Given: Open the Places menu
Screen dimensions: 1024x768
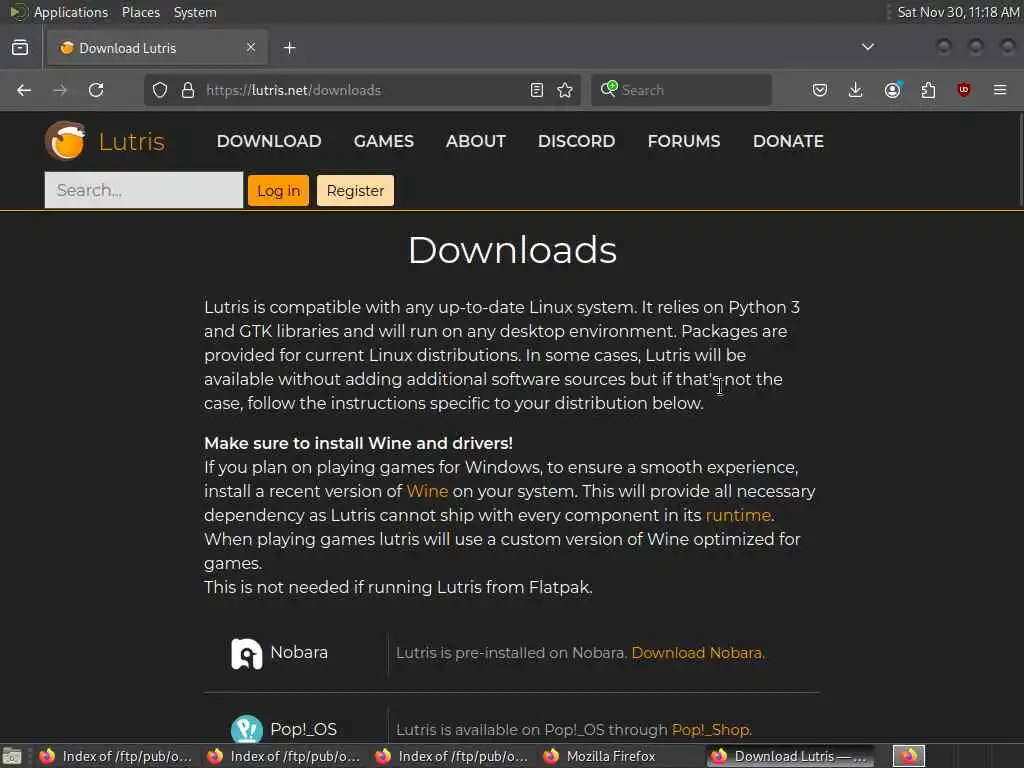Looking at the screenshot, I should click(x=141, y=12).
